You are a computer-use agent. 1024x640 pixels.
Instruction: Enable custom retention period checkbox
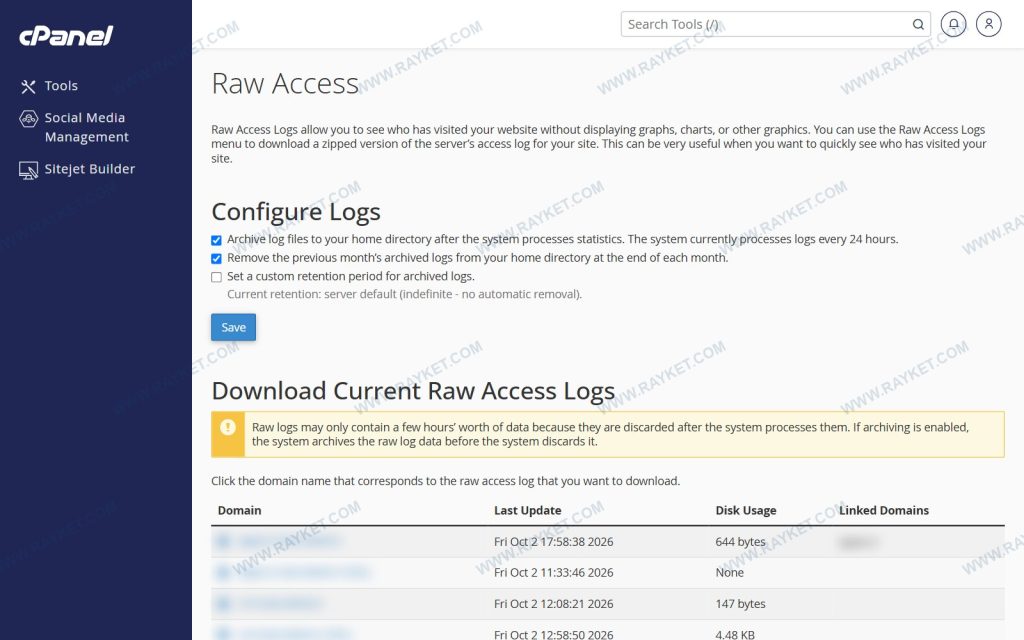click(x=217, y=277)
